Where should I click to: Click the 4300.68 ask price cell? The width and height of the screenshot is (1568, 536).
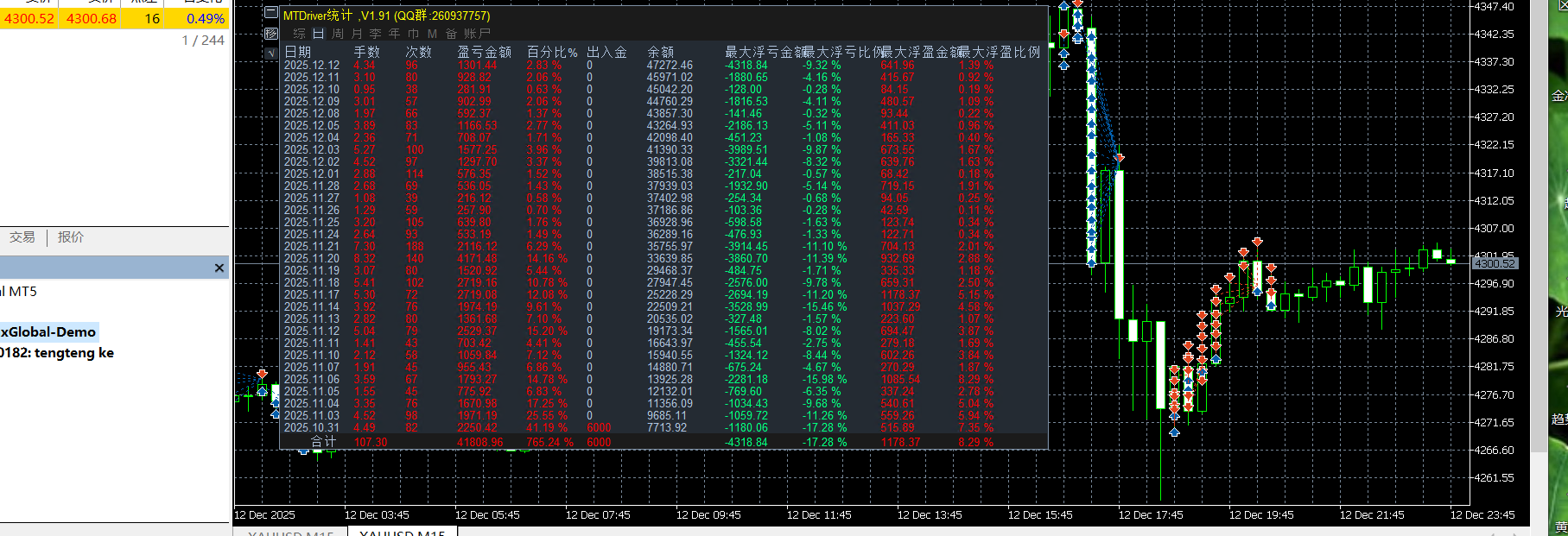click(x=92, y=19)
